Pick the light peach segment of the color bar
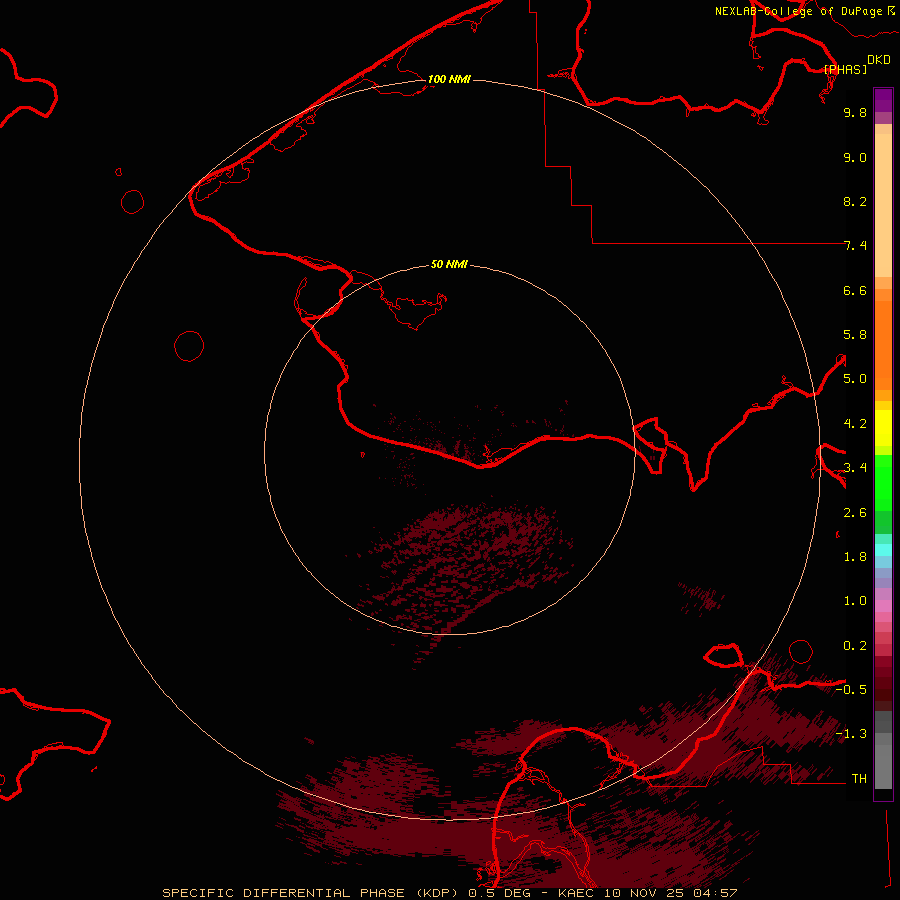This screenshot has width=900, height=900. tap(883, 205)
